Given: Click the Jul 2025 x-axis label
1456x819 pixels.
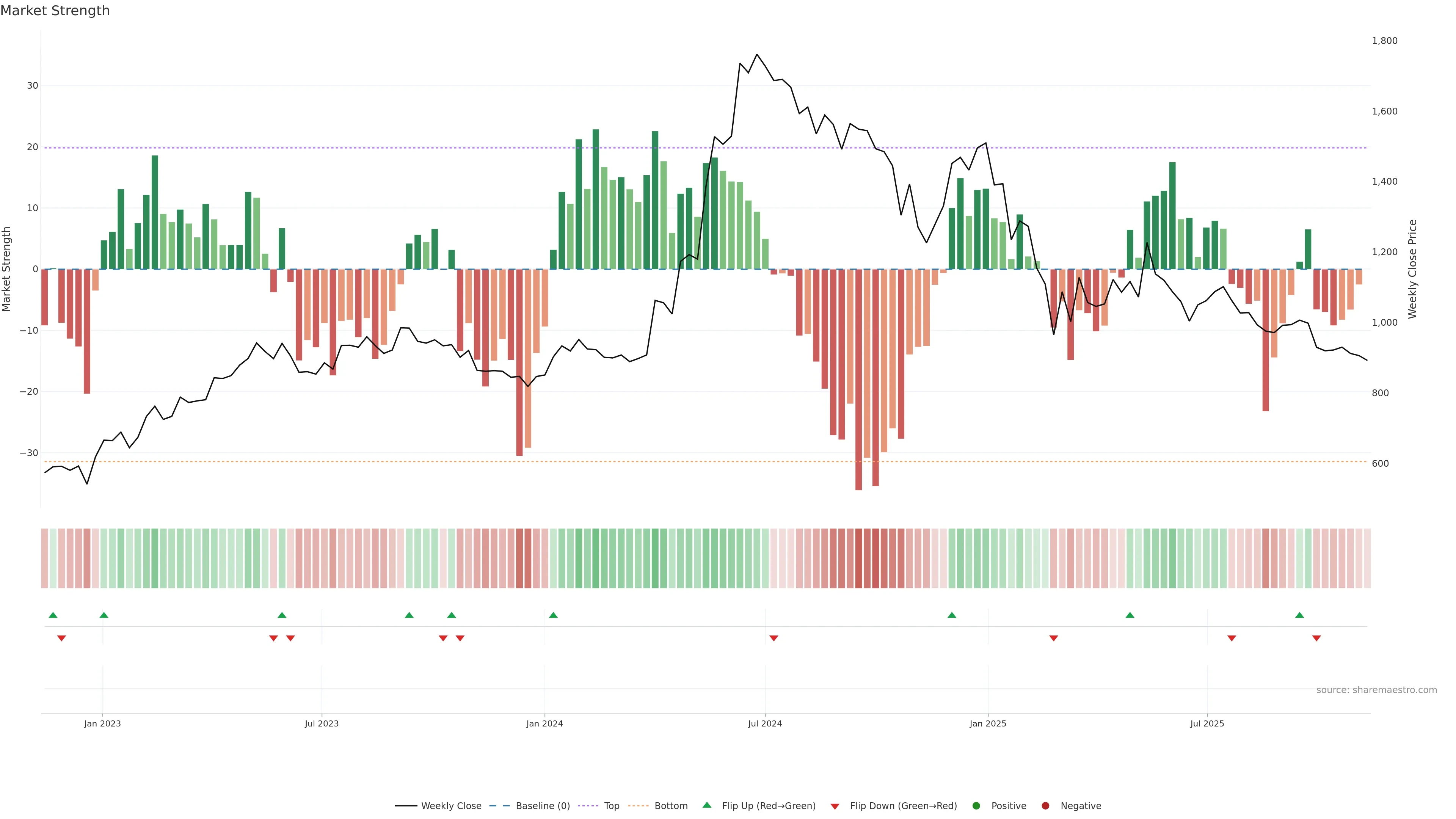Looking at the screenshot, I should point(1207,723).
